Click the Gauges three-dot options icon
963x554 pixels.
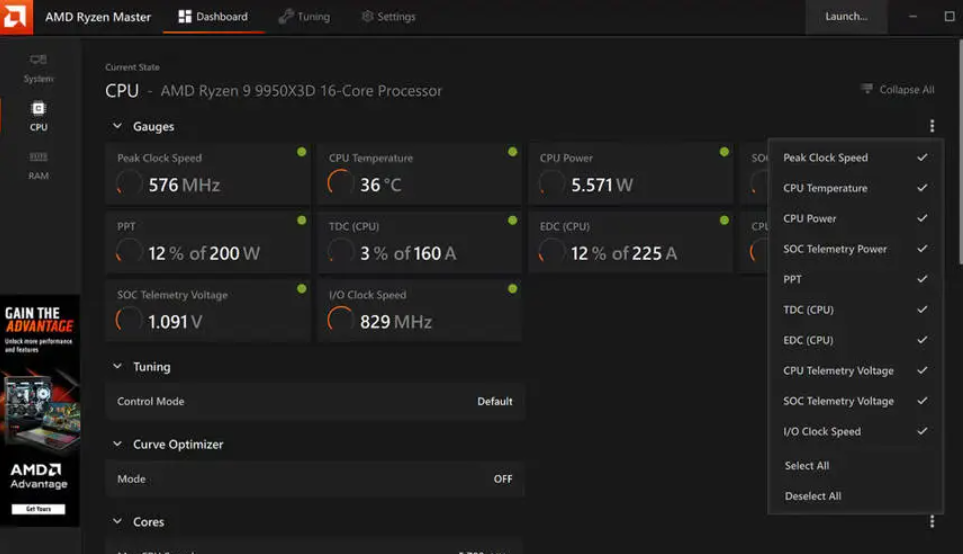coord(931,126)
